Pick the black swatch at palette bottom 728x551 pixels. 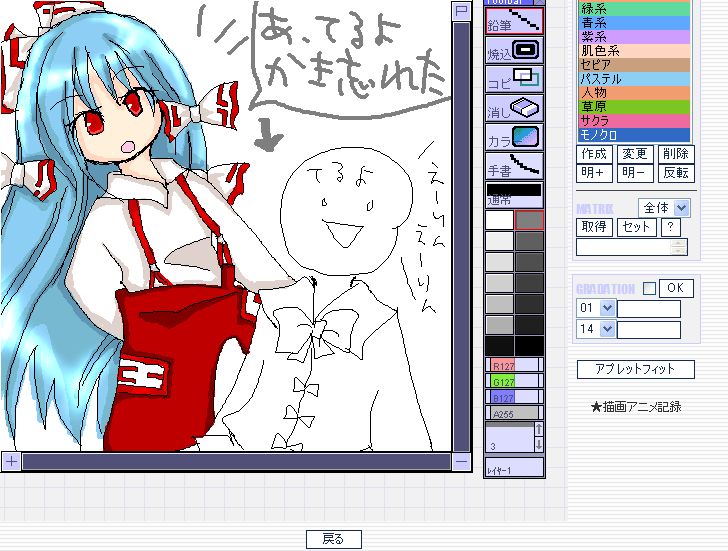[x=529, y=346]
